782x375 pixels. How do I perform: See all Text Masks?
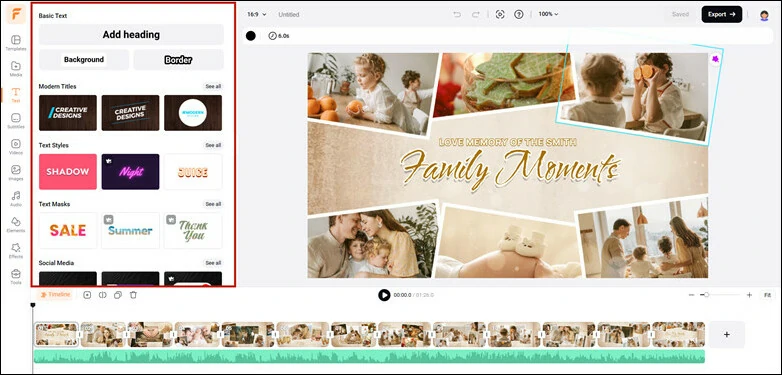point(213,204)
